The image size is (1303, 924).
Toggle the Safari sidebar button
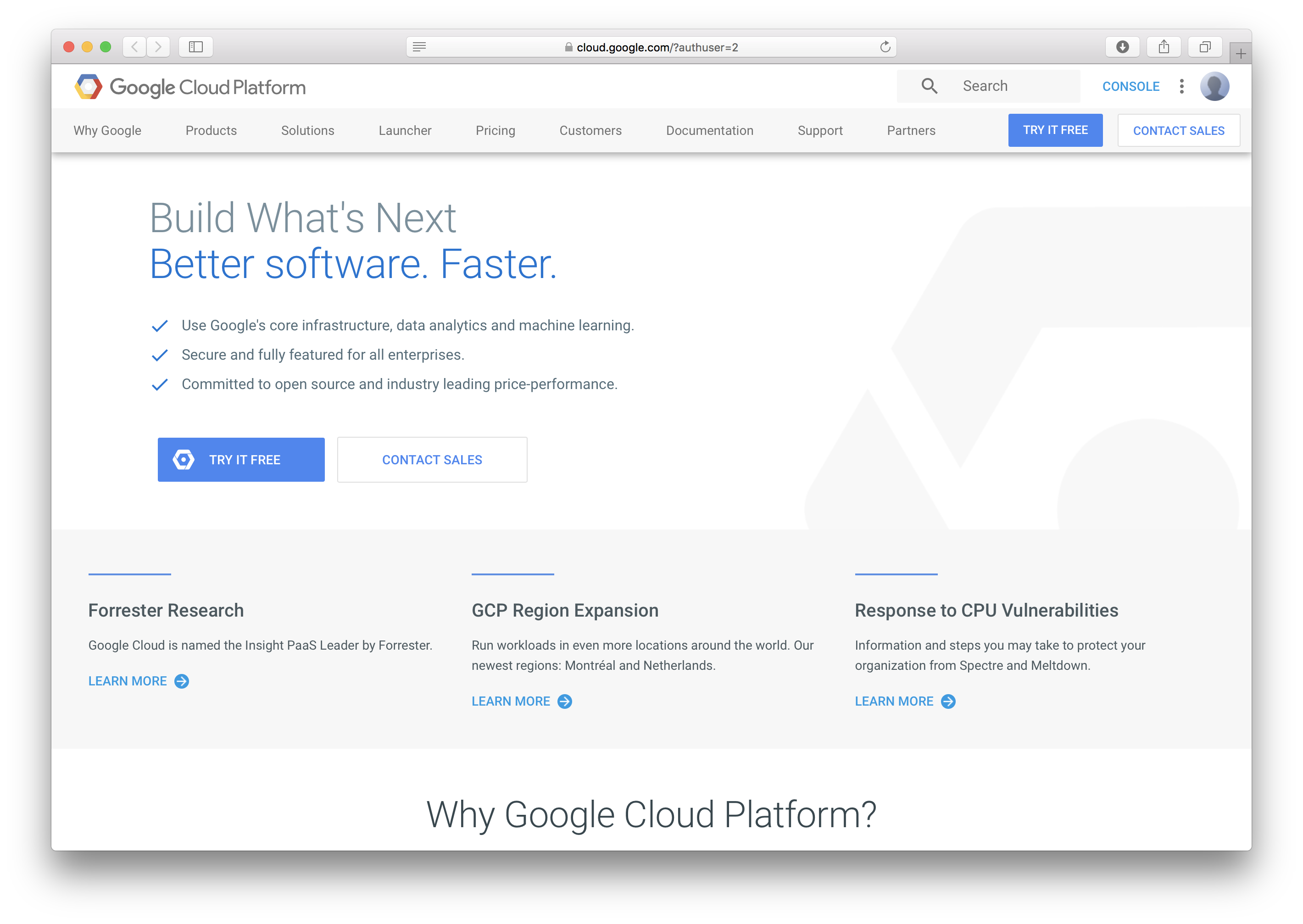tap(196, 47)
